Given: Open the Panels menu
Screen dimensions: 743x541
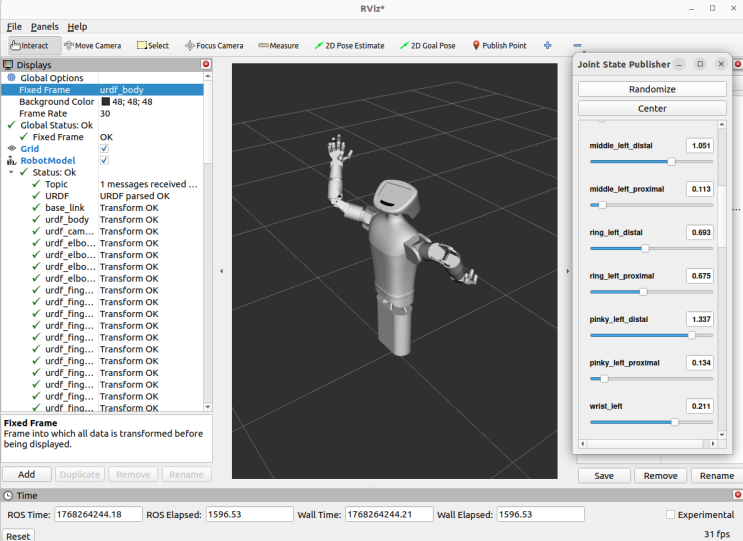Looking at the screenshot, I should pos(45,27).
